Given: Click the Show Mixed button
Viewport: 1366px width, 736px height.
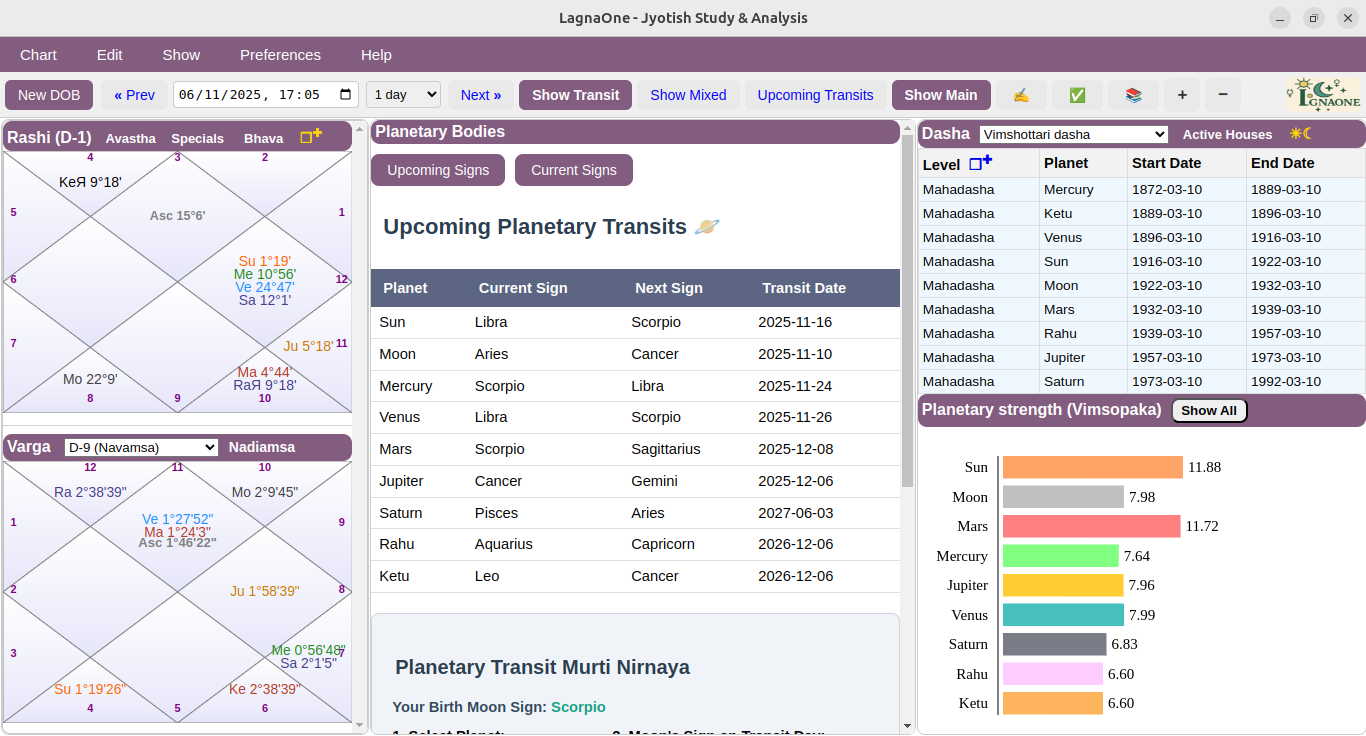Looking at the screenshot, I should click(x=688, y=95).
